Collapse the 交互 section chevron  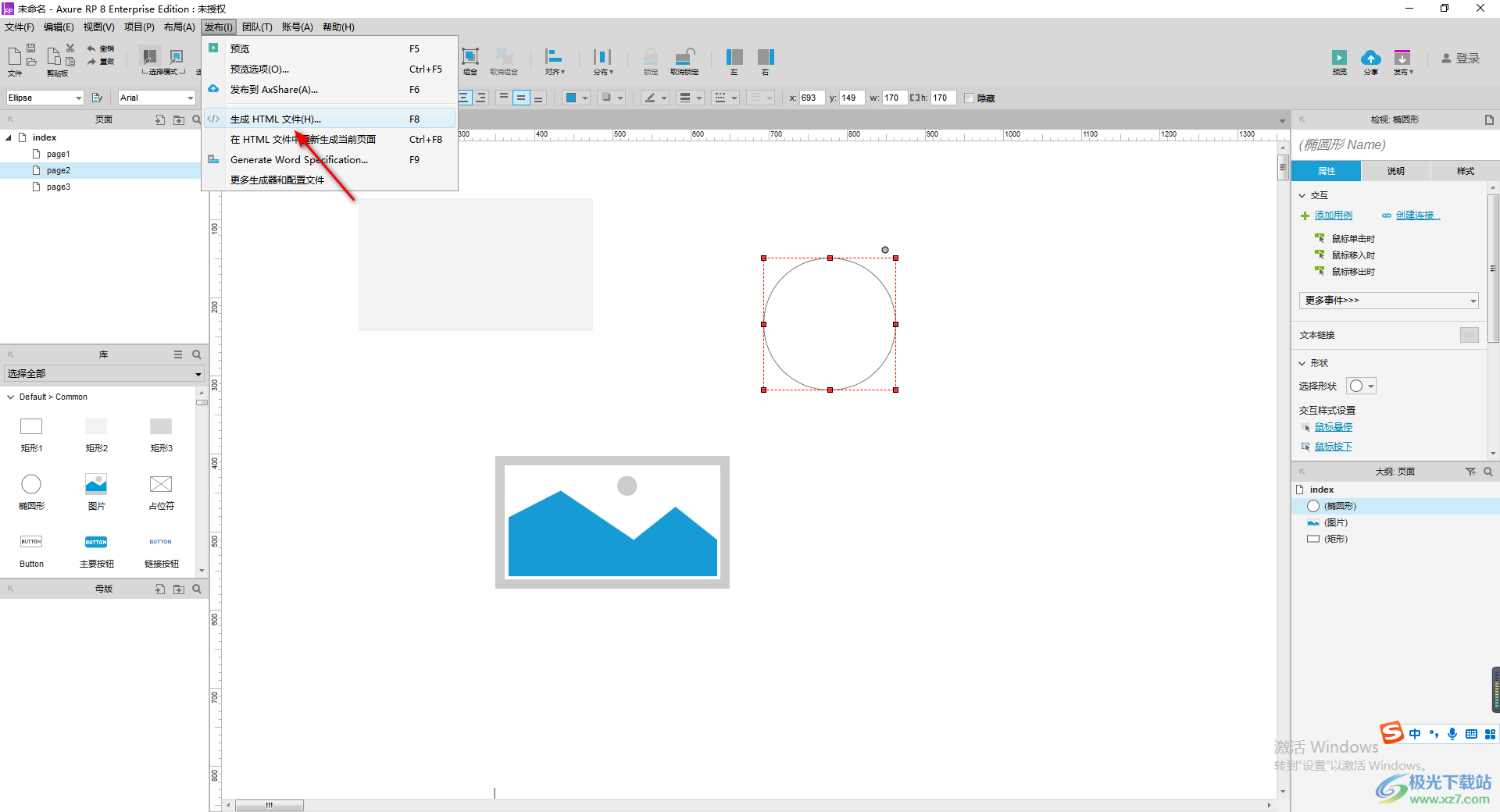(1302, 195)
